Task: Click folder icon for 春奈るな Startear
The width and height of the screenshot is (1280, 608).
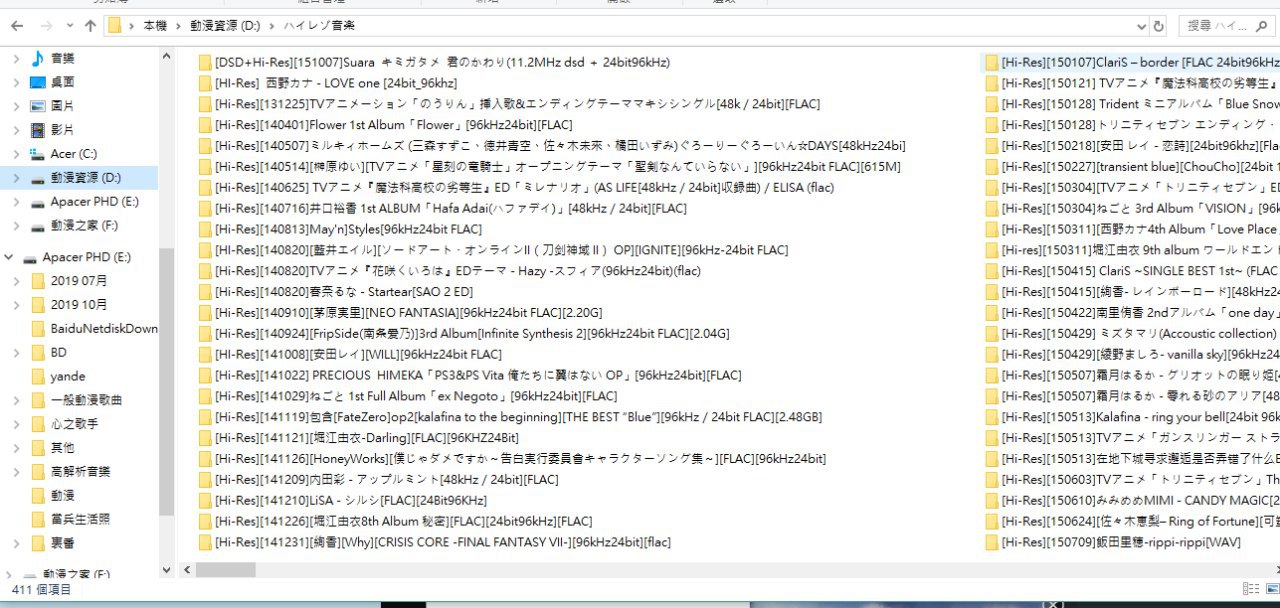Action: click(205, 292)
